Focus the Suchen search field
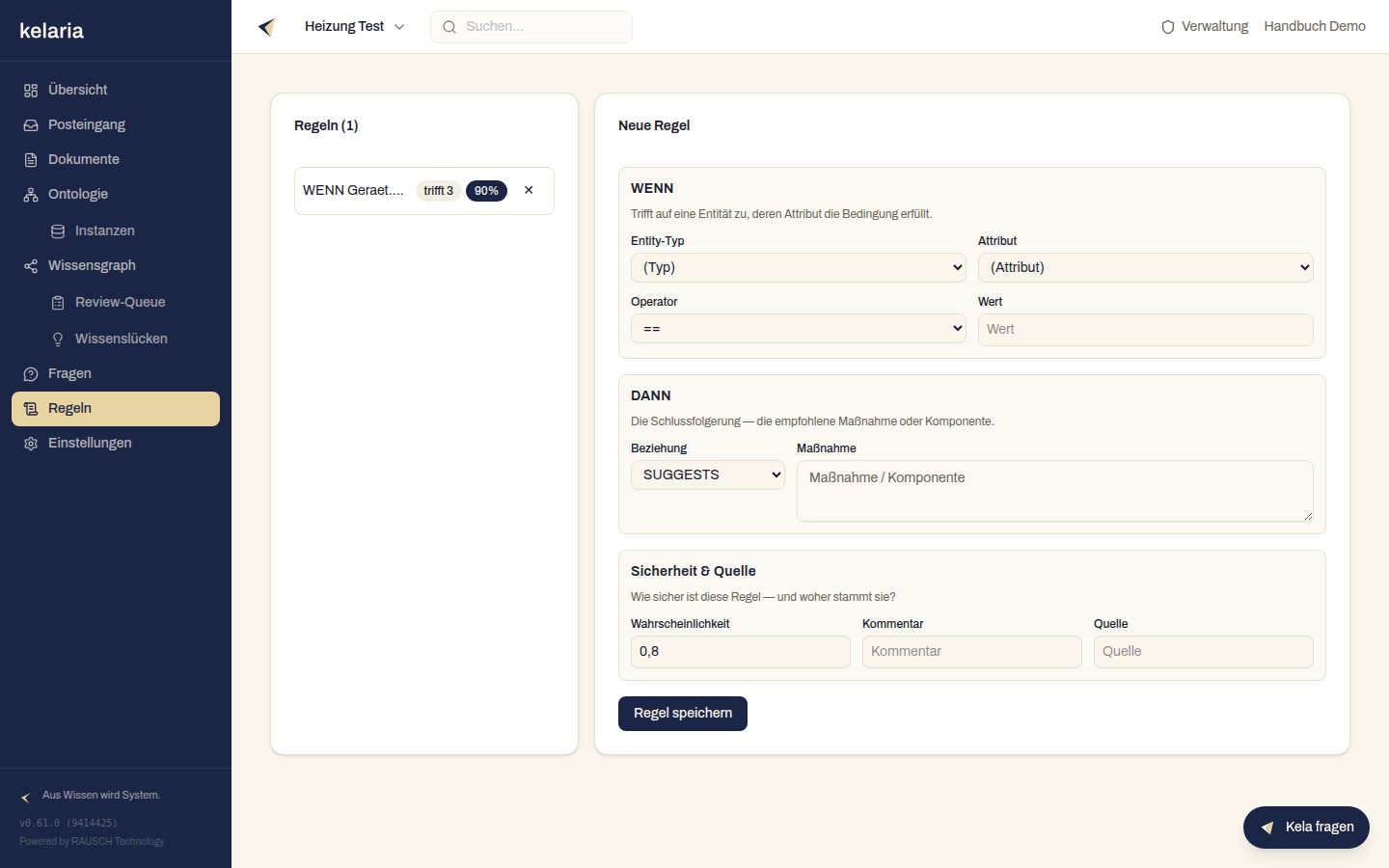This screenshot has width=1389, height=868. [x=531, y=27]
